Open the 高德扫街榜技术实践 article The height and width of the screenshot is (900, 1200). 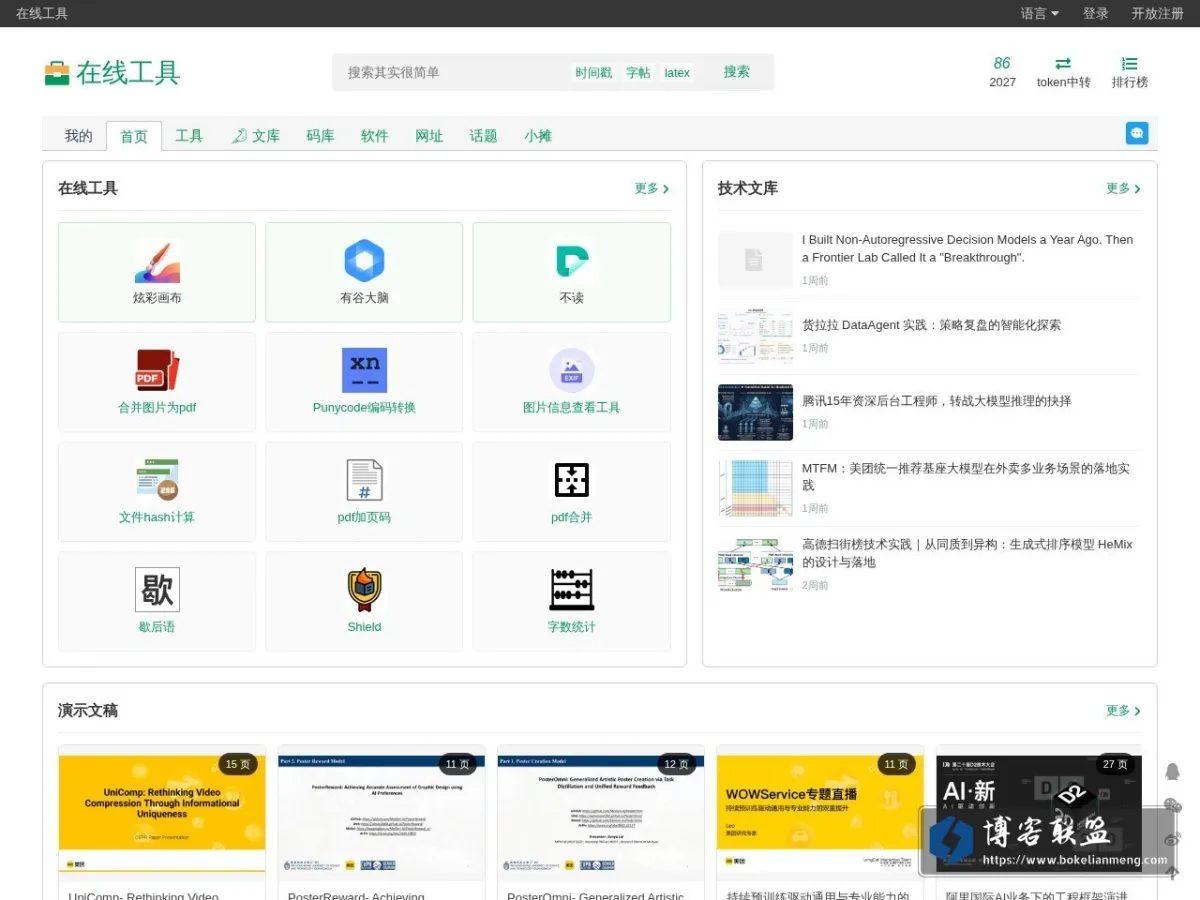click(967, 553)
